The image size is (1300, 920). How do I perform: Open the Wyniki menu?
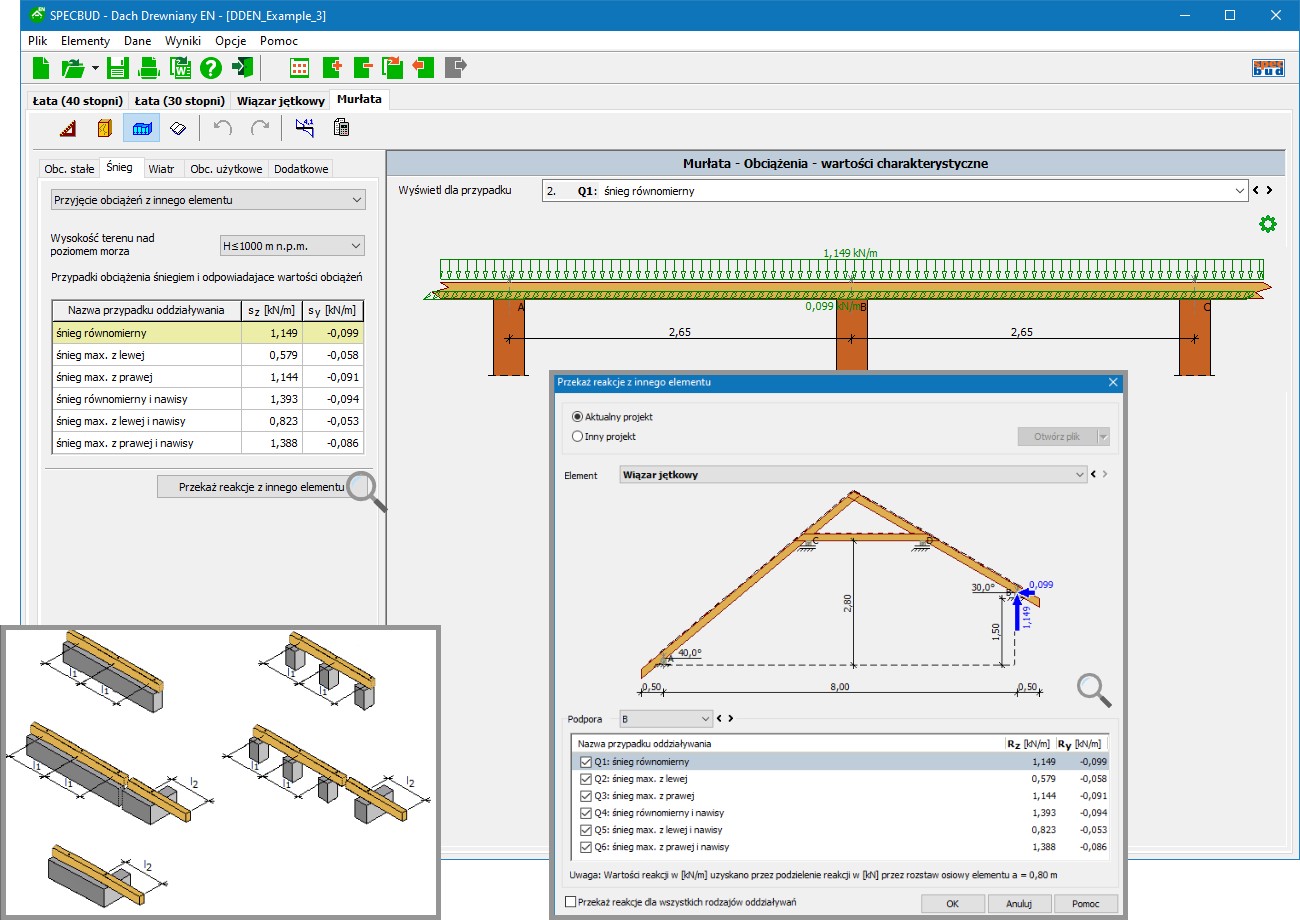tap(183, 41)
